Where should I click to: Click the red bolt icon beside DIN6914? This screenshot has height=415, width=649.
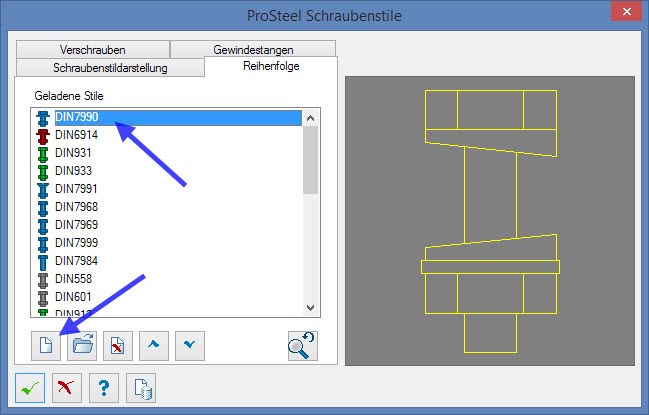point(43,136)
